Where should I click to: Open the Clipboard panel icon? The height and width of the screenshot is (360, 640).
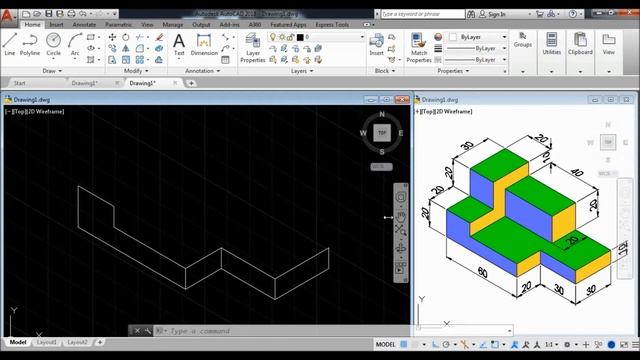580,44
